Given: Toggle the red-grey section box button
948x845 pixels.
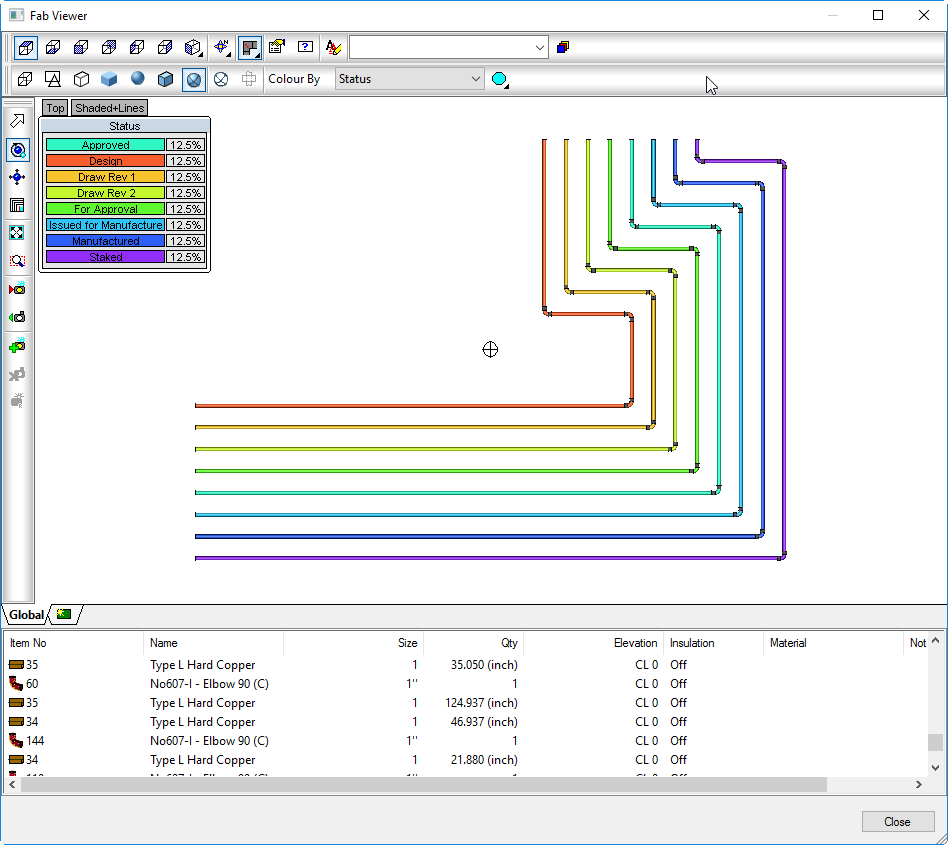Looking at the screenshot, I should (x=250, y=47).
